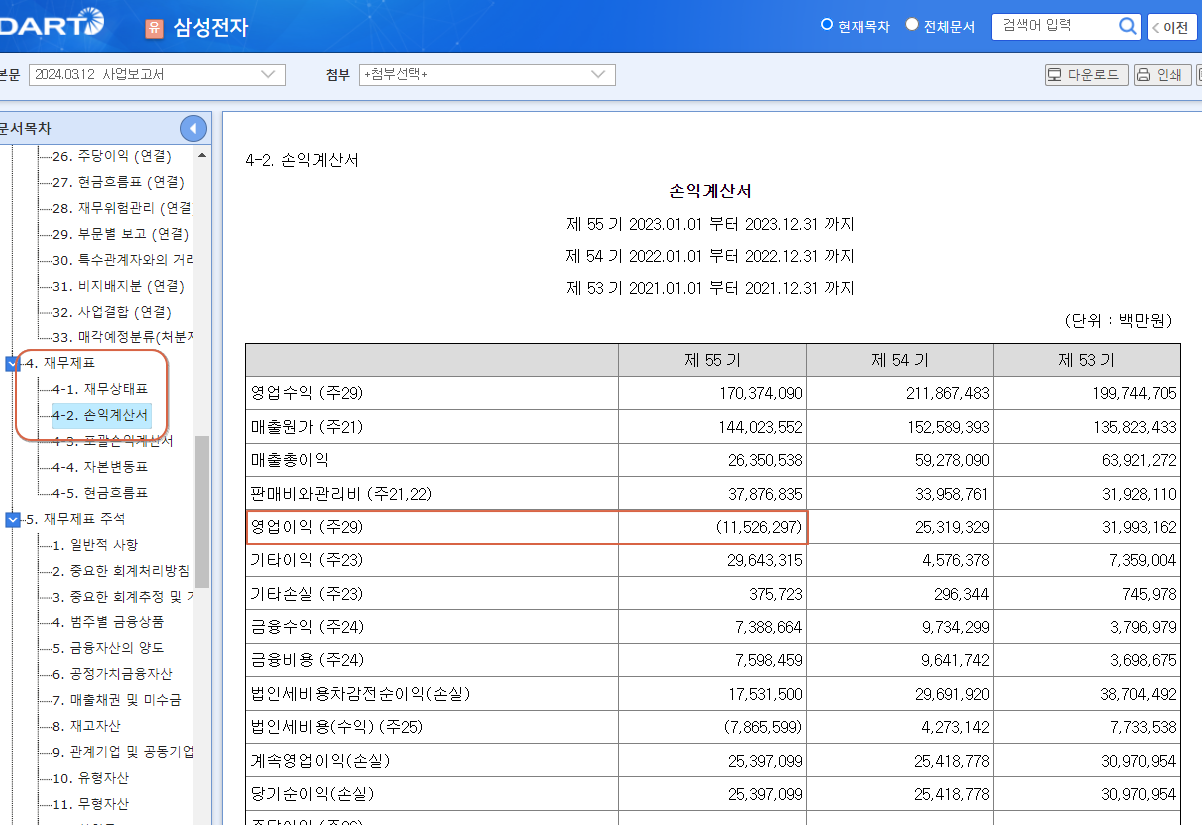
Task: Open 32. 사업결합 (연결) tree item
Action: (111, 312)
